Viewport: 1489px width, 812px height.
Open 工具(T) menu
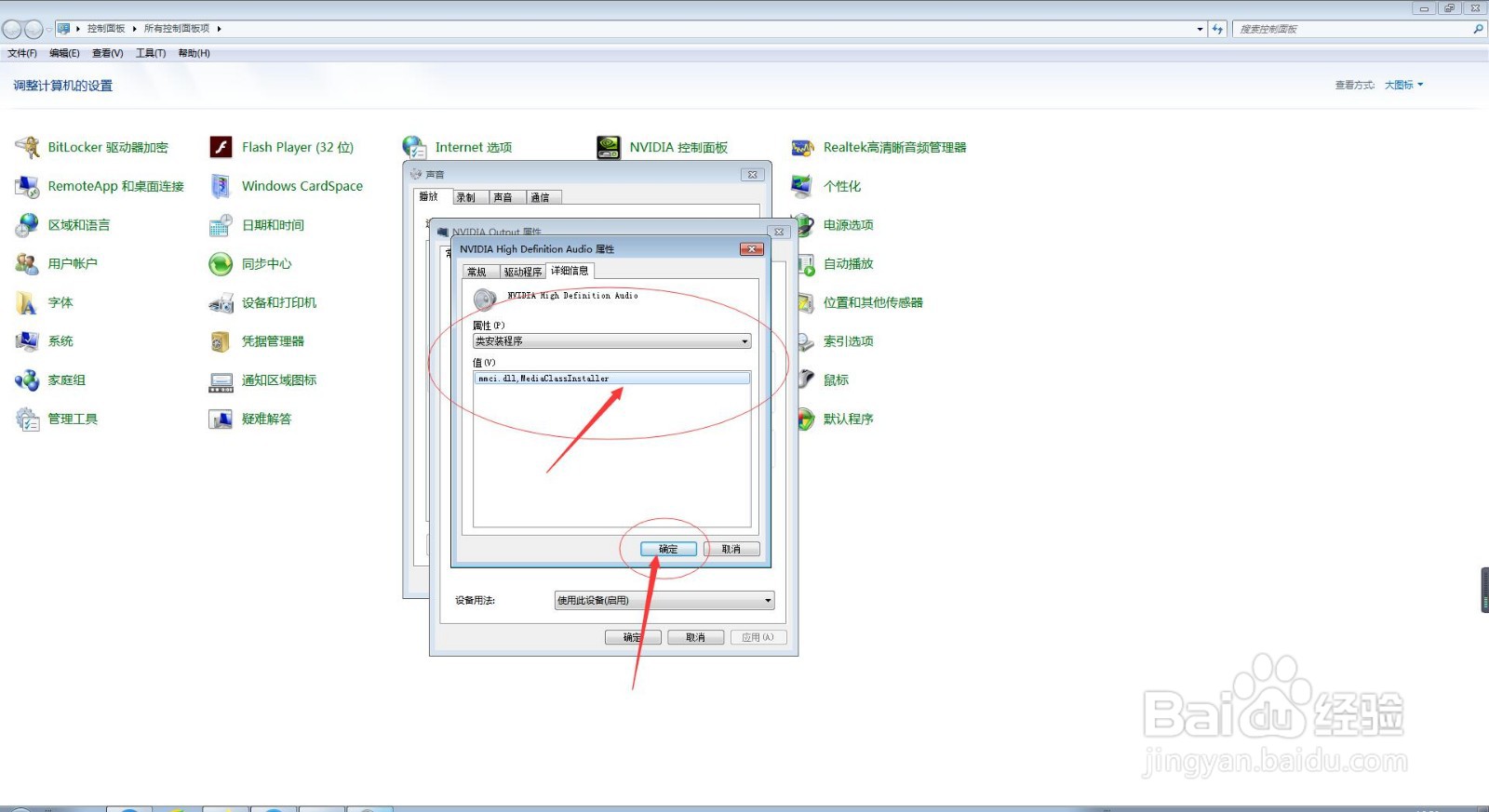click(x=151, y=53)
